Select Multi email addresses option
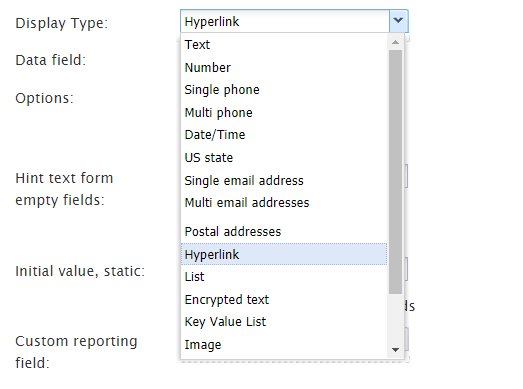 pyautogui.click(x=284, y=203)
